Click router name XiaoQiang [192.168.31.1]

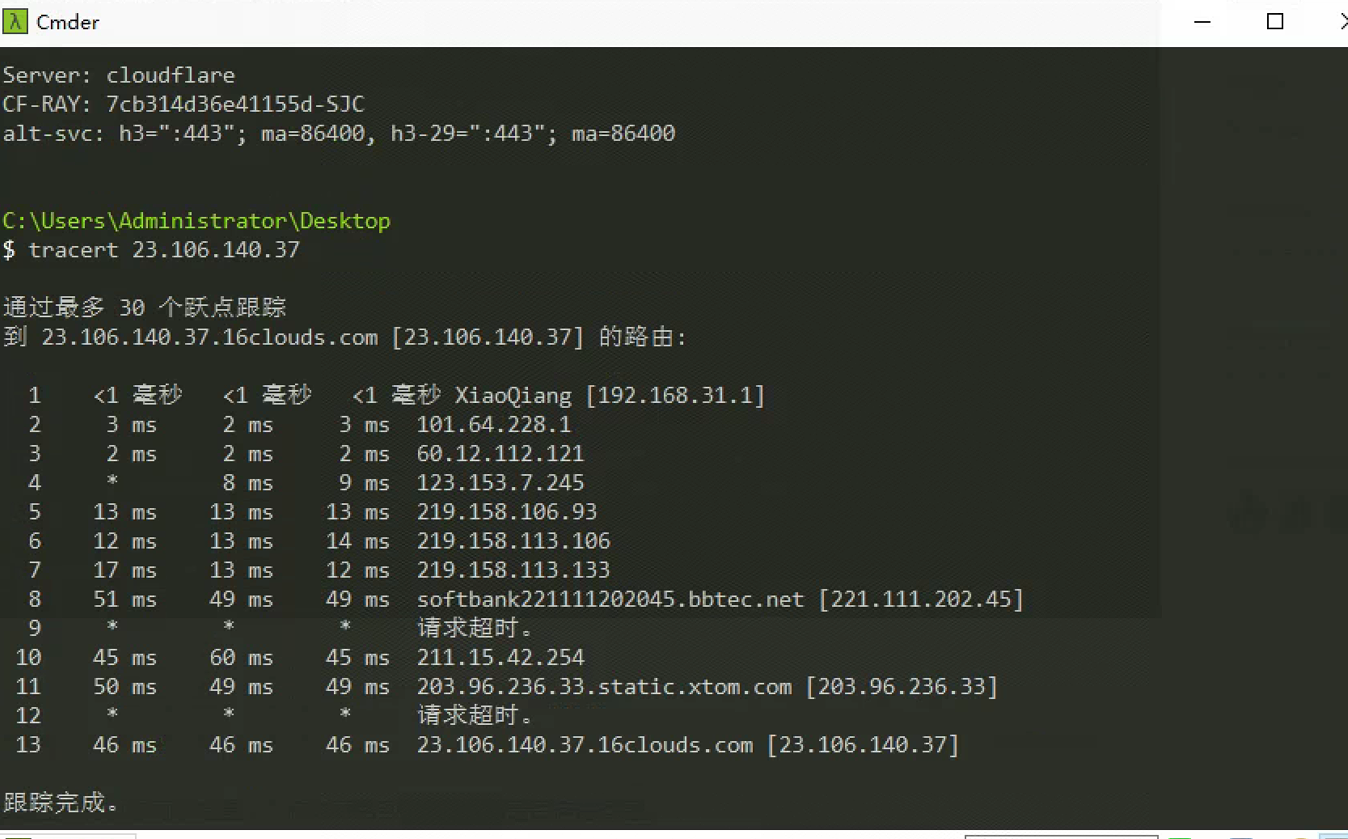tap(609, 394)
